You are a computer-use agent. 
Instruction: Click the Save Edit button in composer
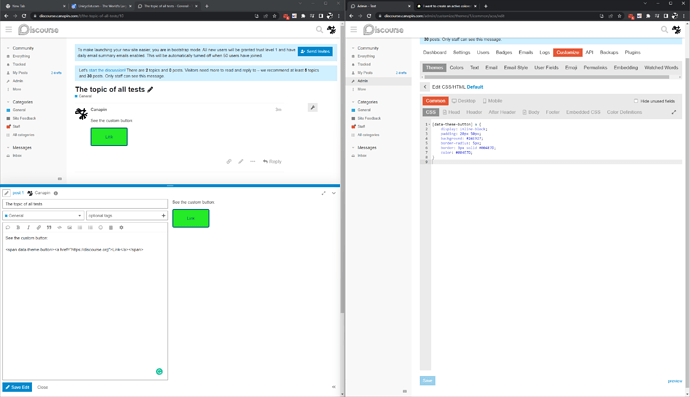click(17, 387)
